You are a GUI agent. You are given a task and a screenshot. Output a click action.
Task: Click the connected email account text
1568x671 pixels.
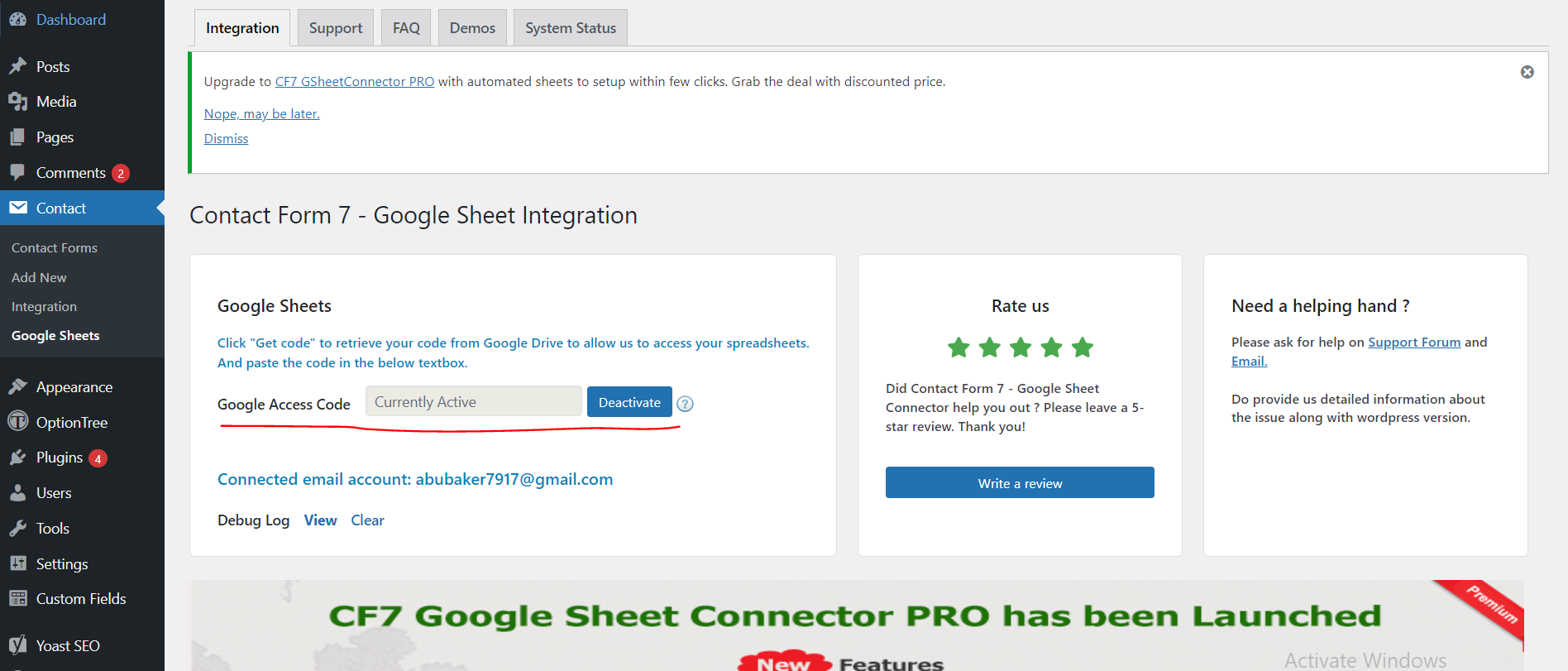[x=415, y=479]
